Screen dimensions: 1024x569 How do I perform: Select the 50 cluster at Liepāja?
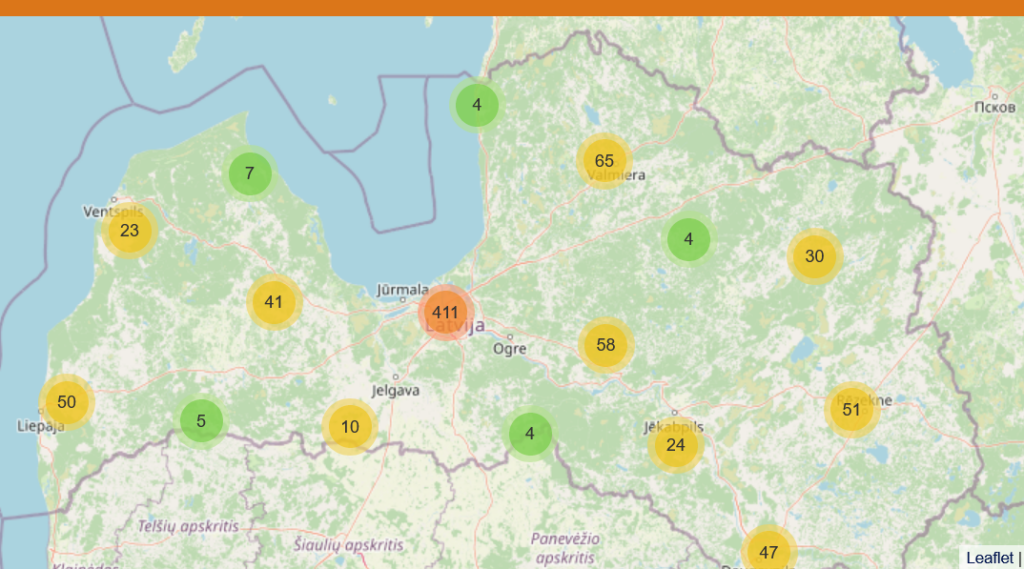tap(66, 402)
